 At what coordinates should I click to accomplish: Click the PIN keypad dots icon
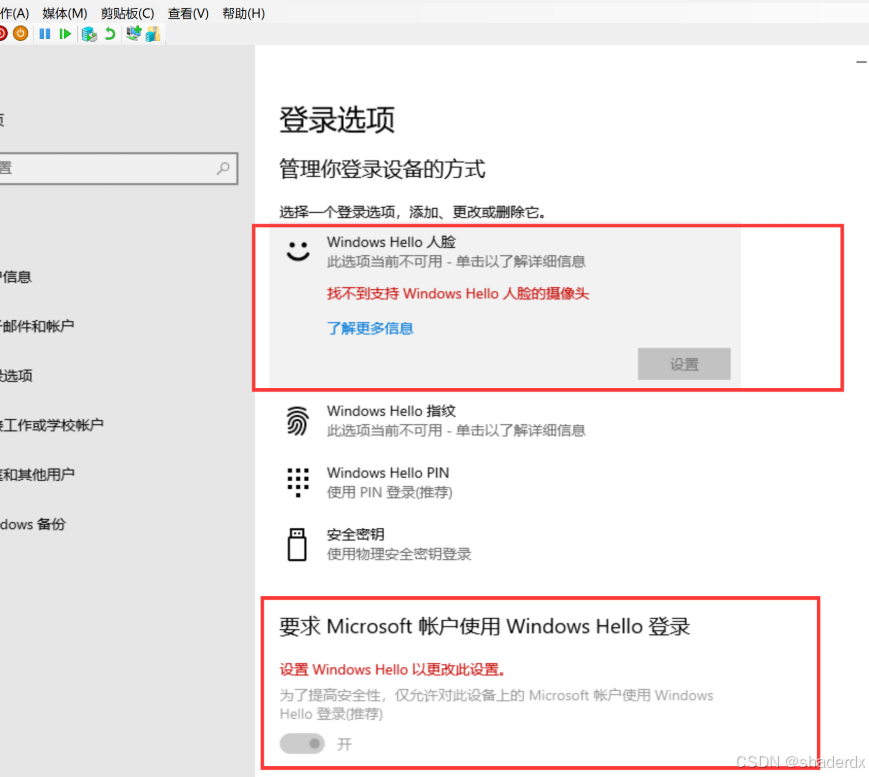[x=298, y=482]
